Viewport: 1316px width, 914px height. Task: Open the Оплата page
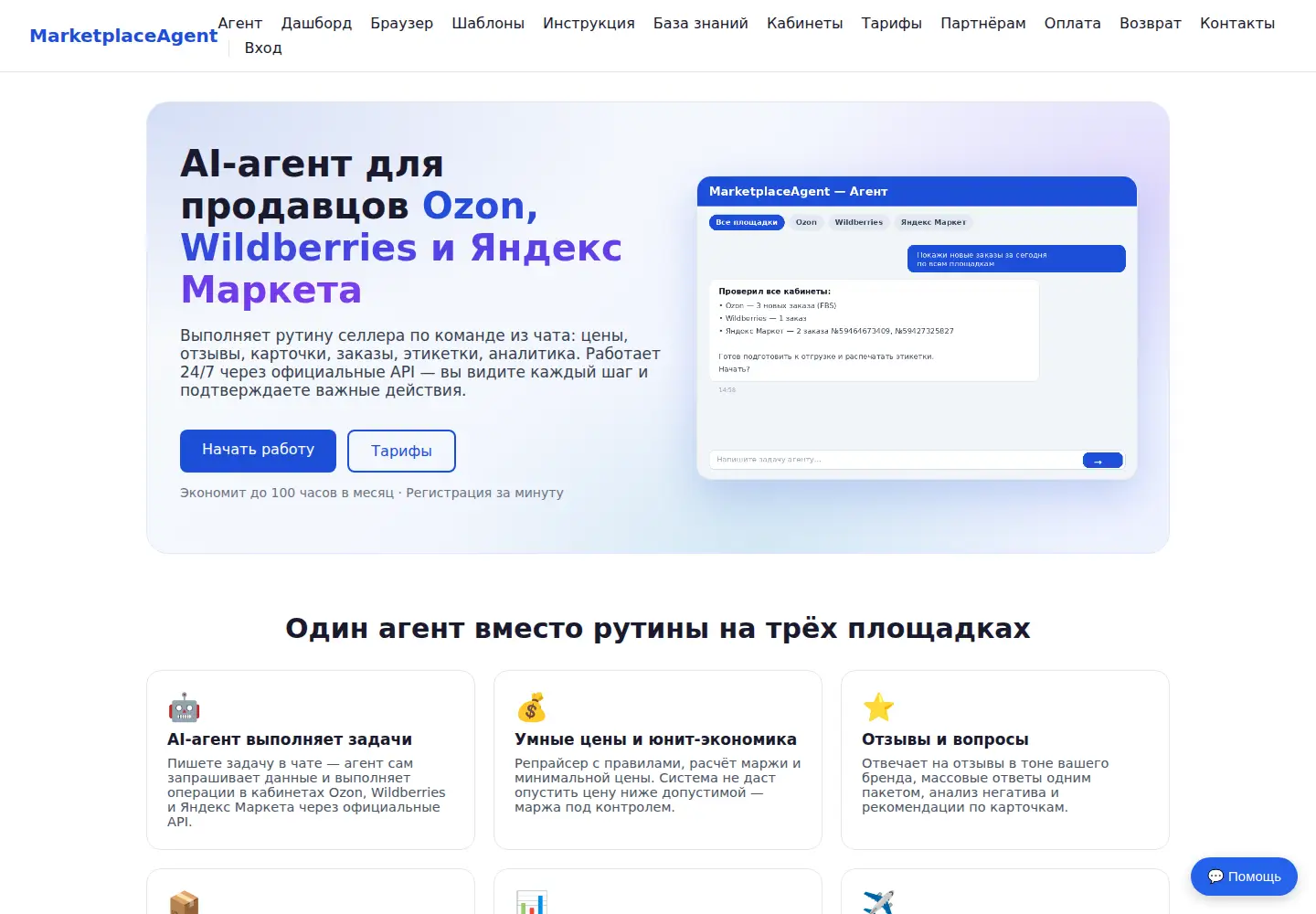[x=1073, y=23]
